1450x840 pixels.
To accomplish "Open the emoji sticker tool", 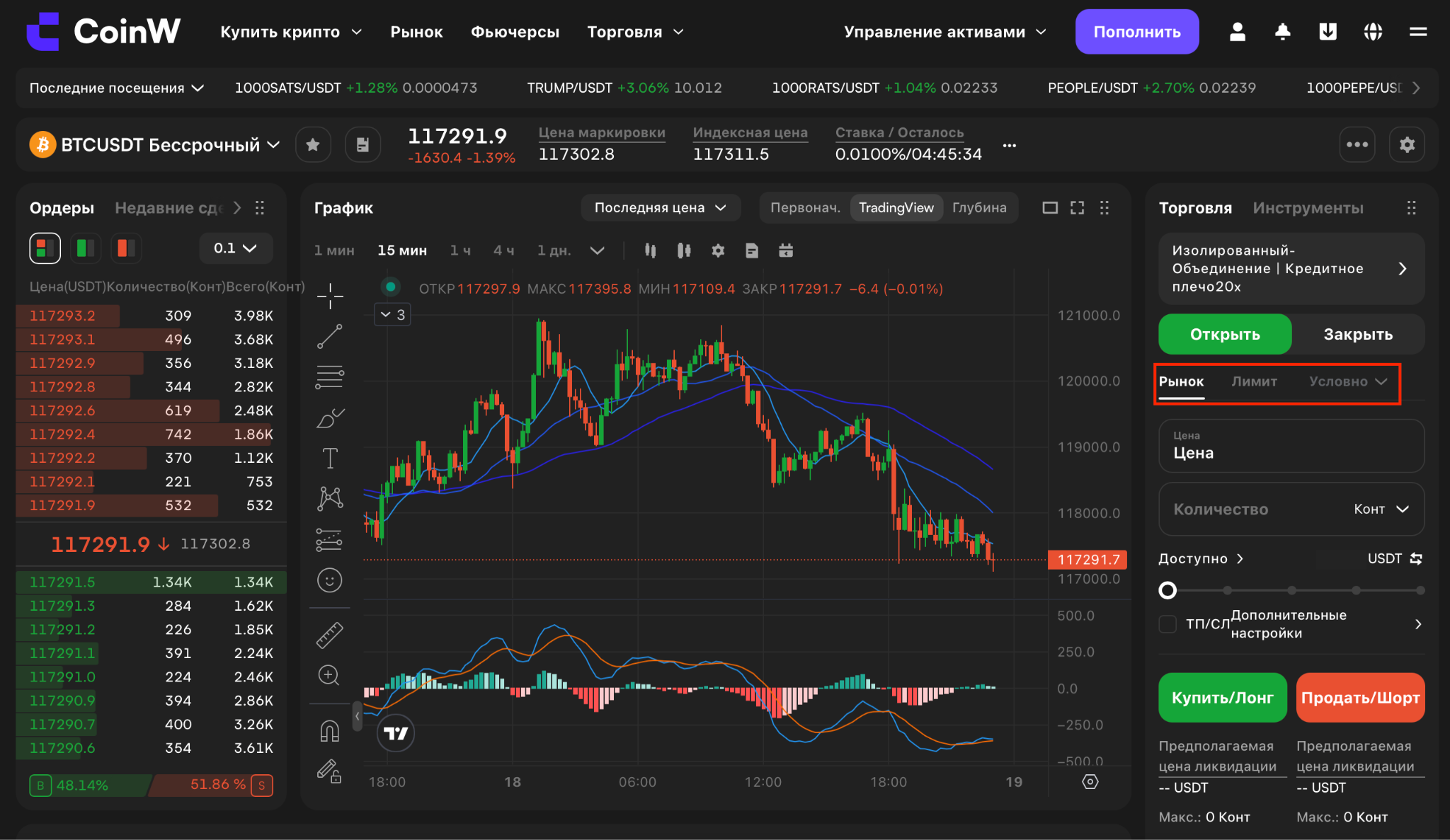I will (329, 580).
